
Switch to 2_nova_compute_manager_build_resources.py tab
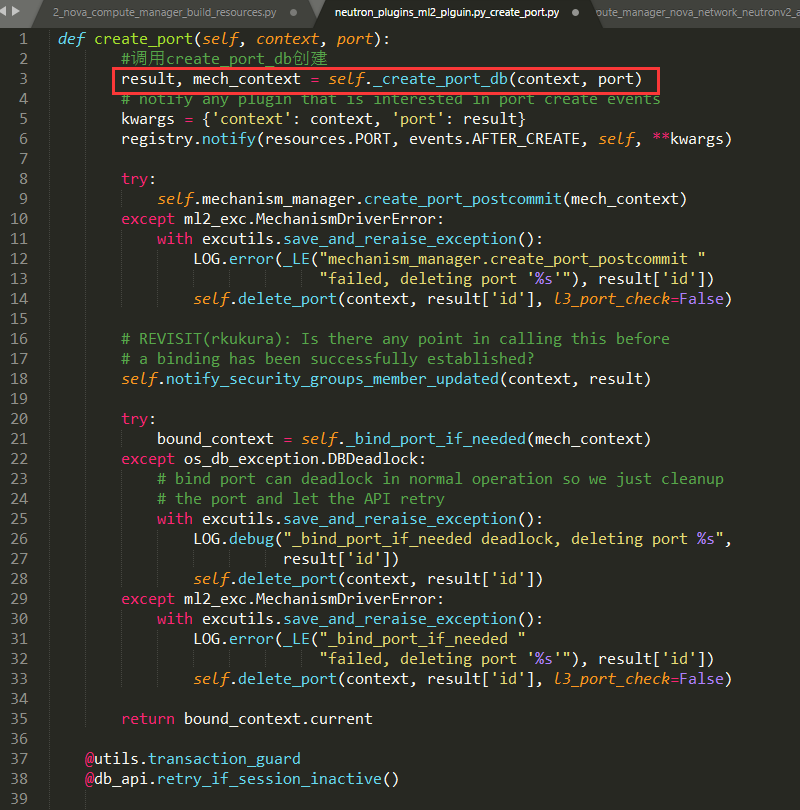[164, 12]
